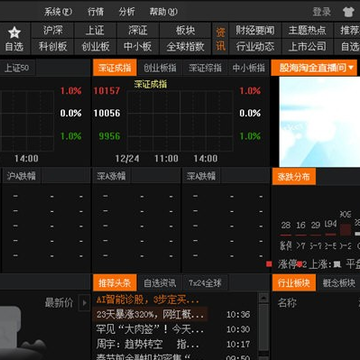Open 自选 star favorites
This screenshot has width=360, height=360.
14,39
